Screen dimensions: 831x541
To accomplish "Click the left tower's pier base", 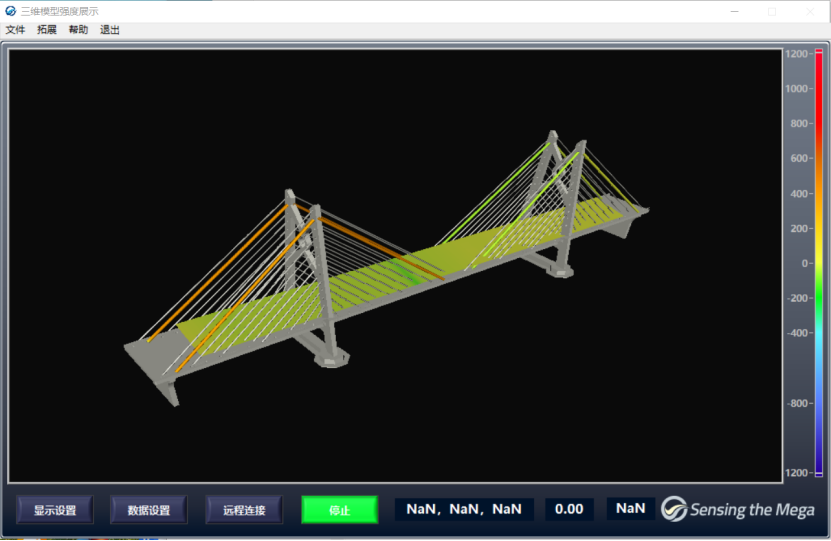I will pos(330,355).
